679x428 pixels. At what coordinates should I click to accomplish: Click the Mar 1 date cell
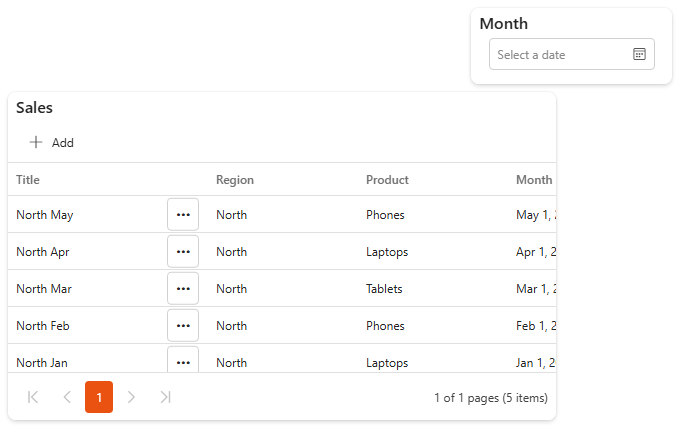pos(536,289)
